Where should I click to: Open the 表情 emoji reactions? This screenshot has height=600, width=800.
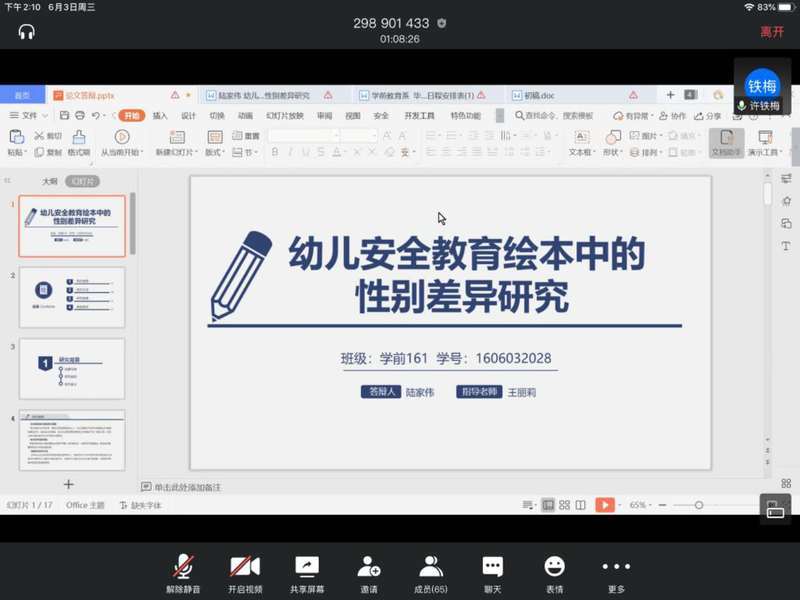[x=554, y=567]
